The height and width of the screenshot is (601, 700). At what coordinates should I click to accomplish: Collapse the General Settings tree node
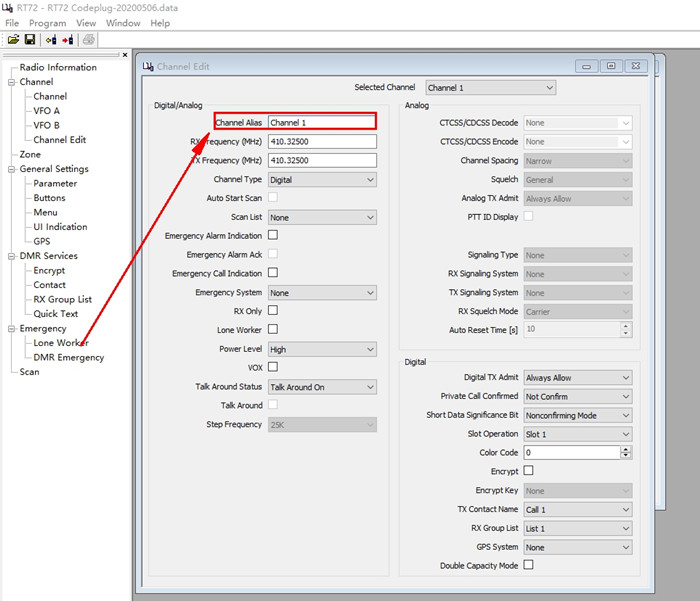click(x=11, y=169)
